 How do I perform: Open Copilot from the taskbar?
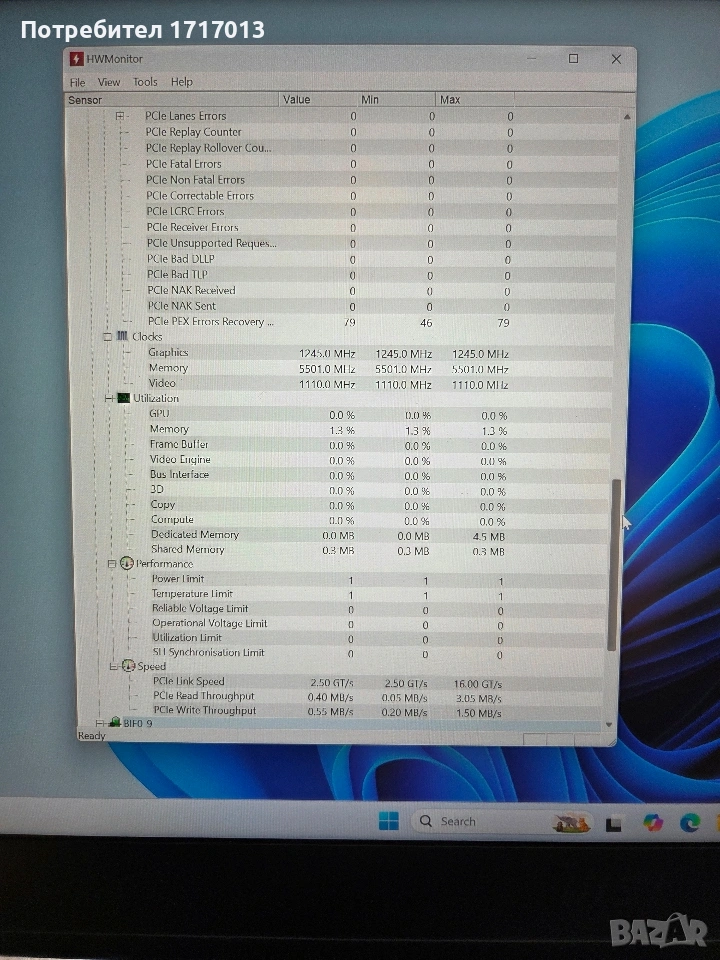pyautogui.click(x=653, y=822)
